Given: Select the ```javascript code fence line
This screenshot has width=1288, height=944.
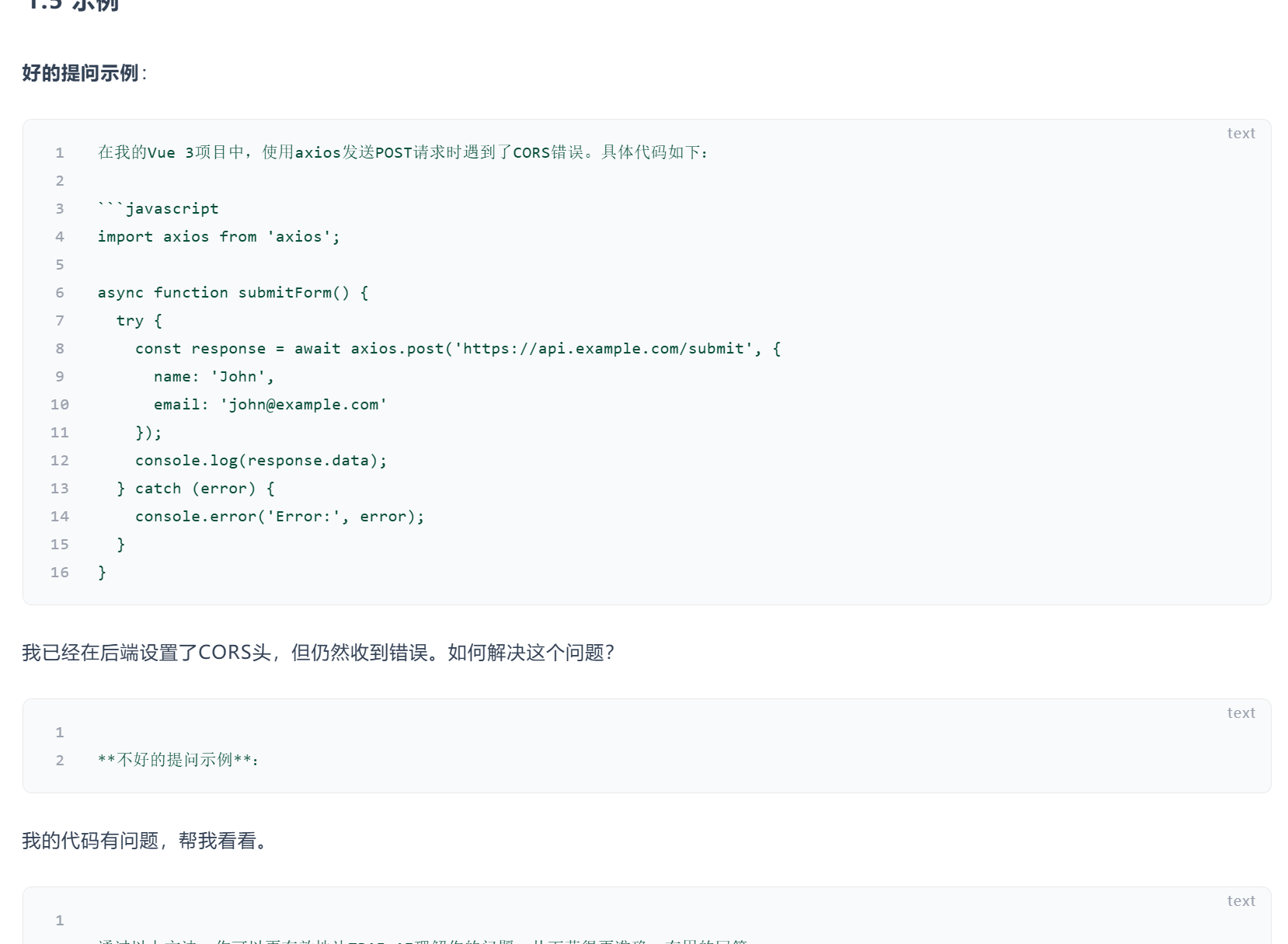Looking at the screenshot, I should pos(158,208).
